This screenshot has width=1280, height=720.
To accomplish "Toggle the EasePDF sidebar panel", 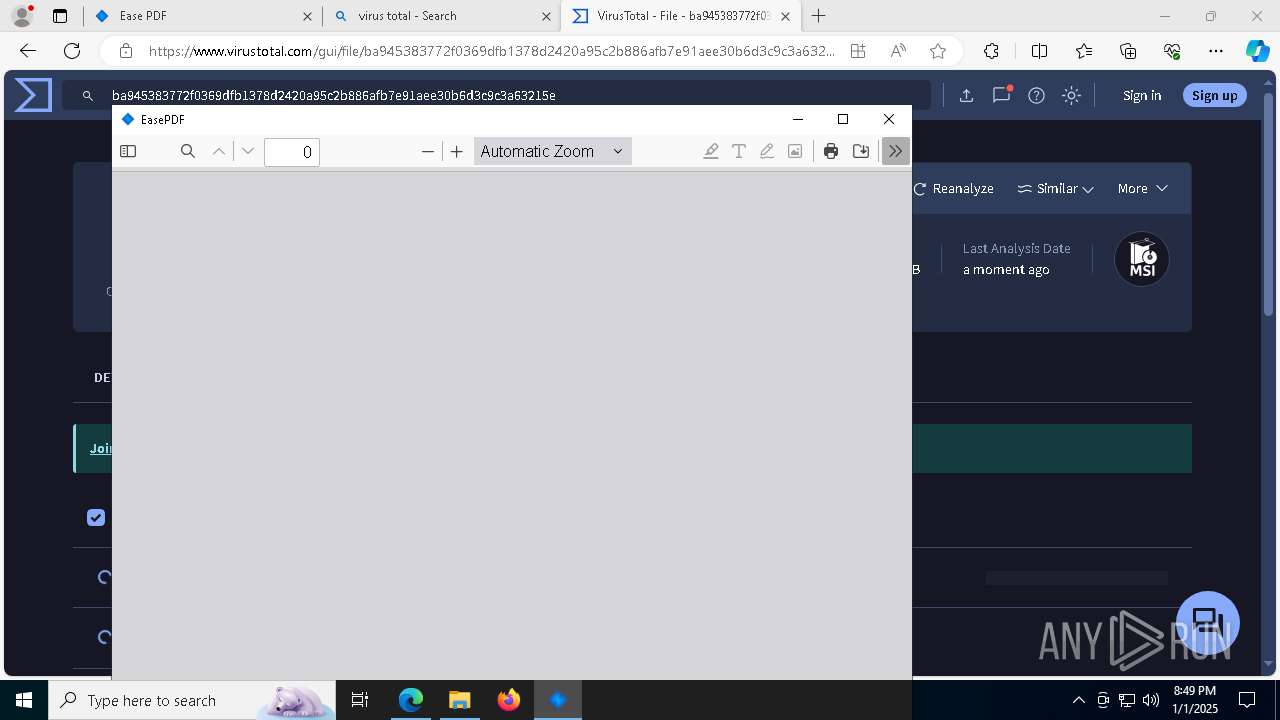I will click(x=128, y=151).
